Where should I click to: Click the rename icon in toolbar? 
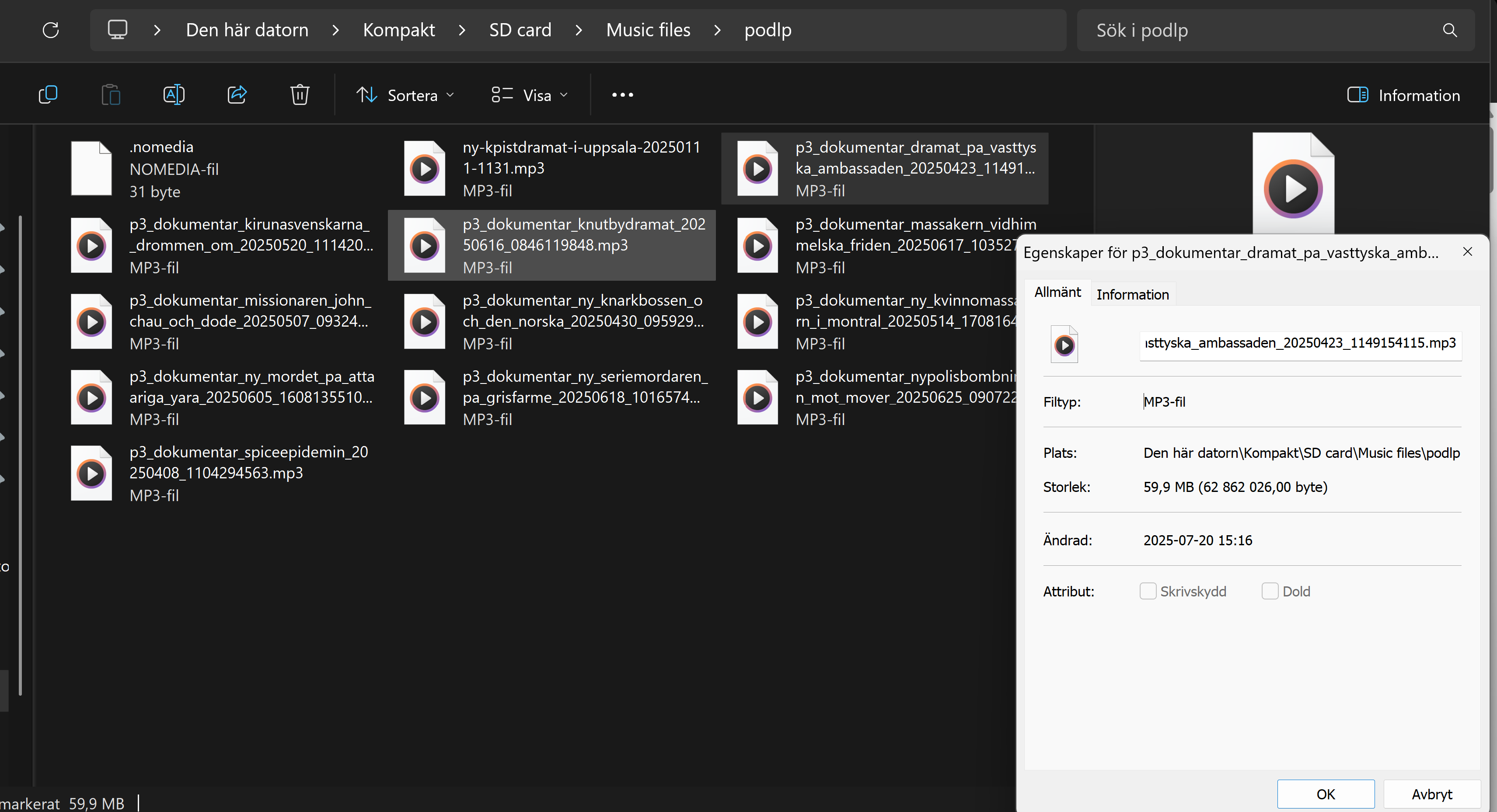click(x=174, y=95)
